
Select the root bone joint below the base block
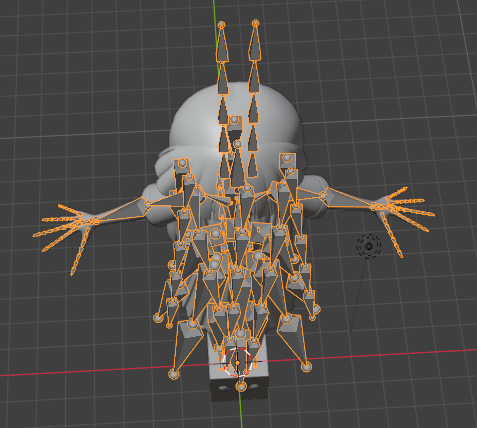coord(241,386)
